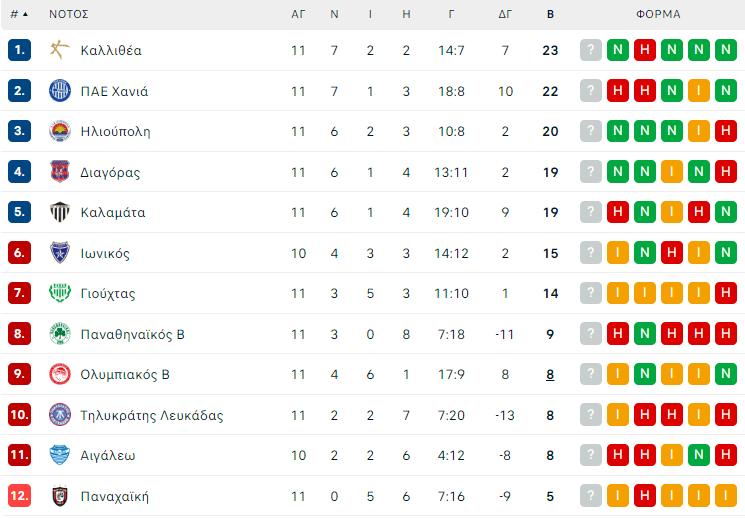Click Ολυμπιακός Β underlined points value 8
Screen dimensions: 745x518
pos(550,375)
